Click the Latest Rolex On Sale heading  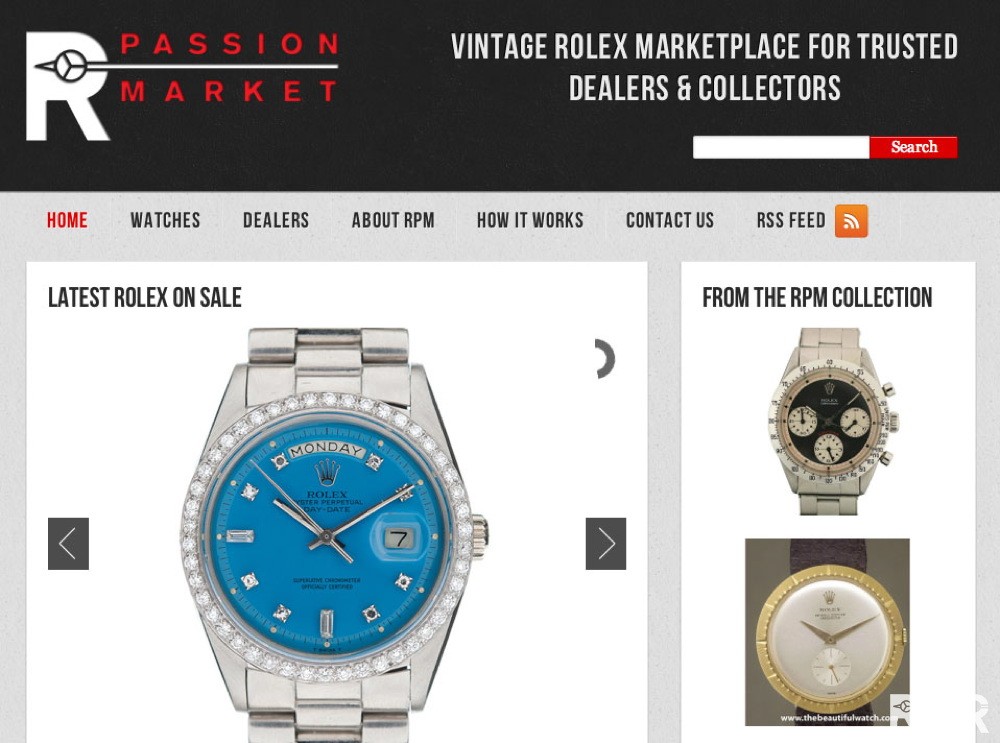(145, 298)
